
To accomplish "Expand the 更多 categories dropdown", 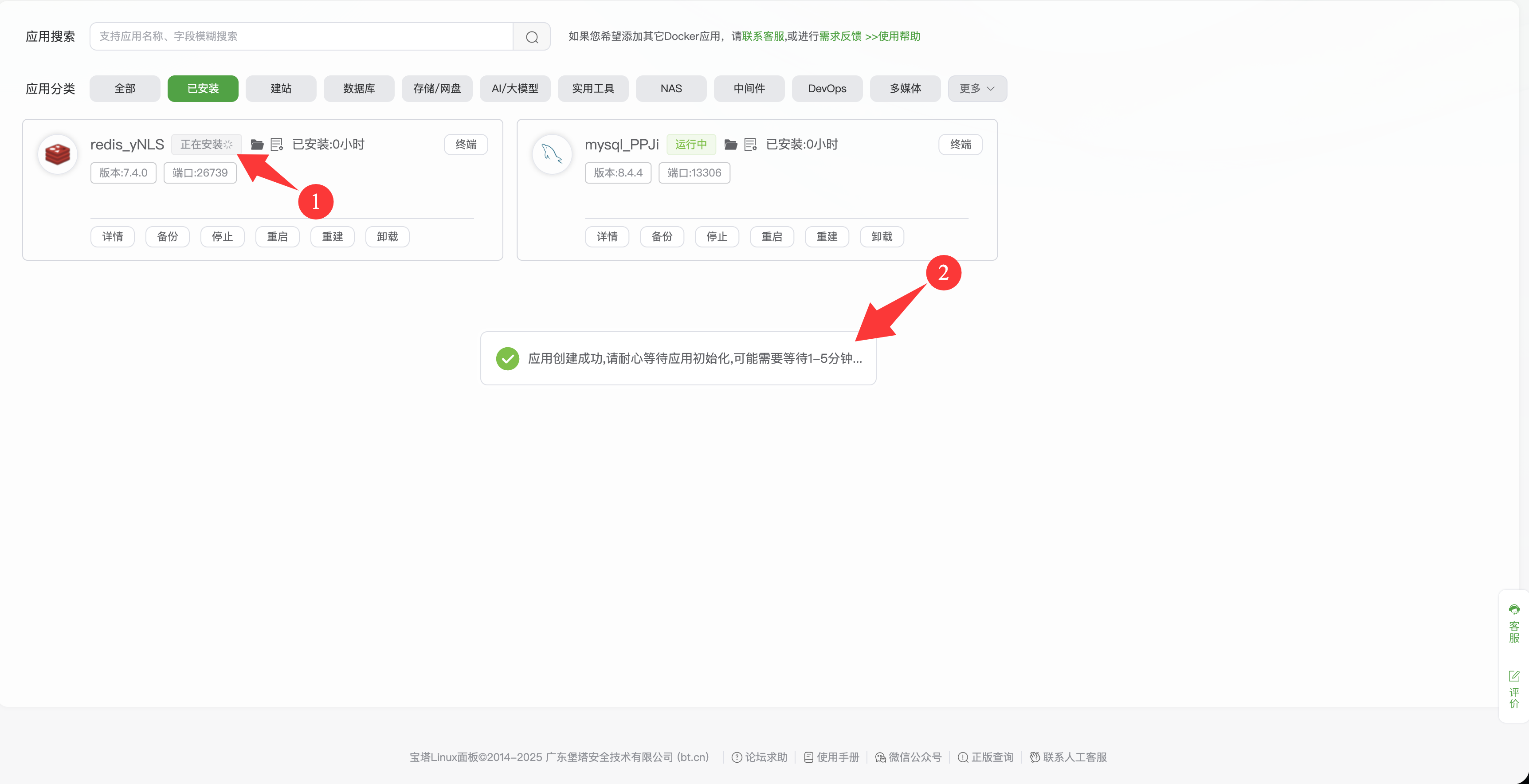I will [x=977, y=88].
